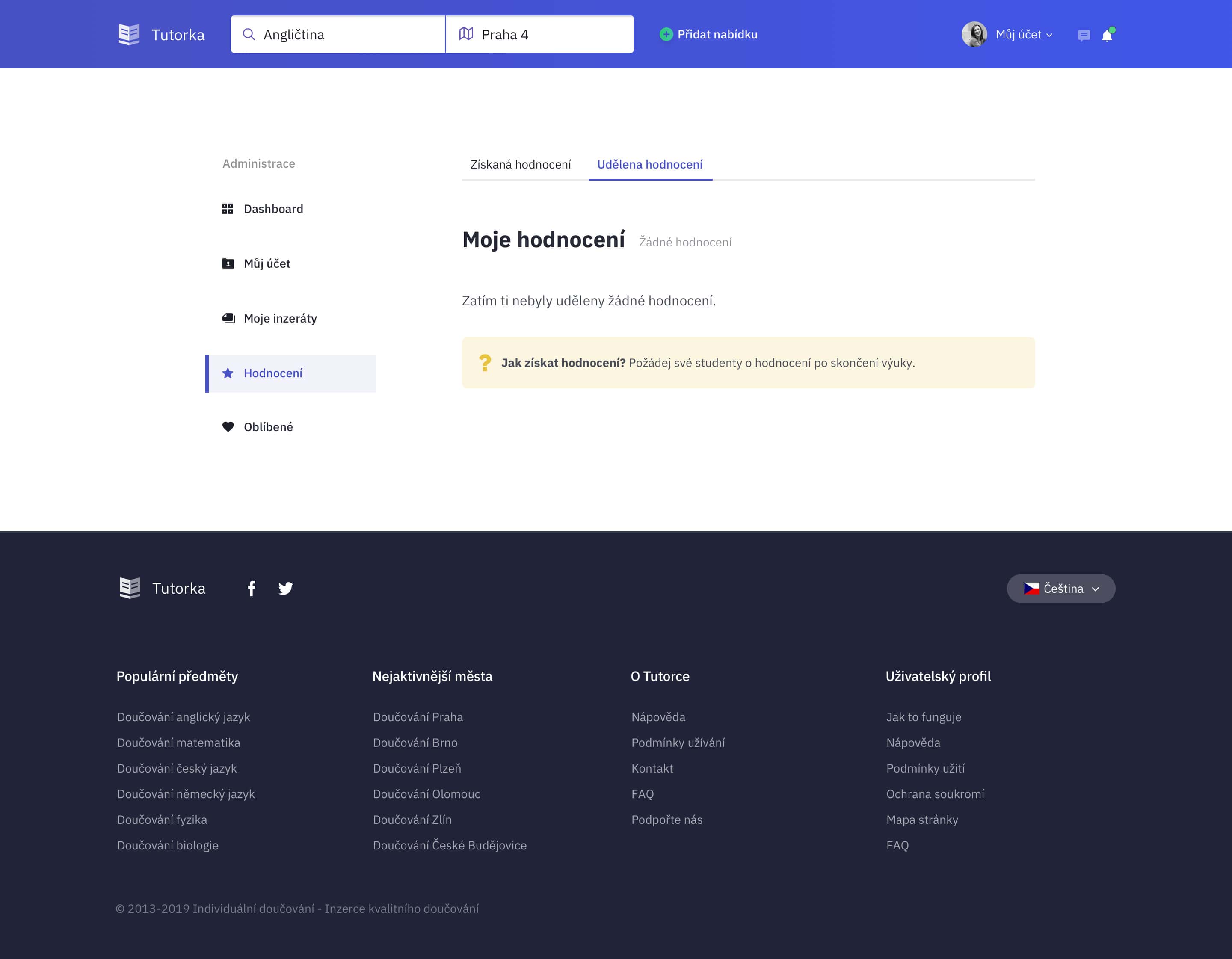Switch to Získaná hodnocení tab
The width and height of the screenshot is (1232, 959).
(520, 164)
